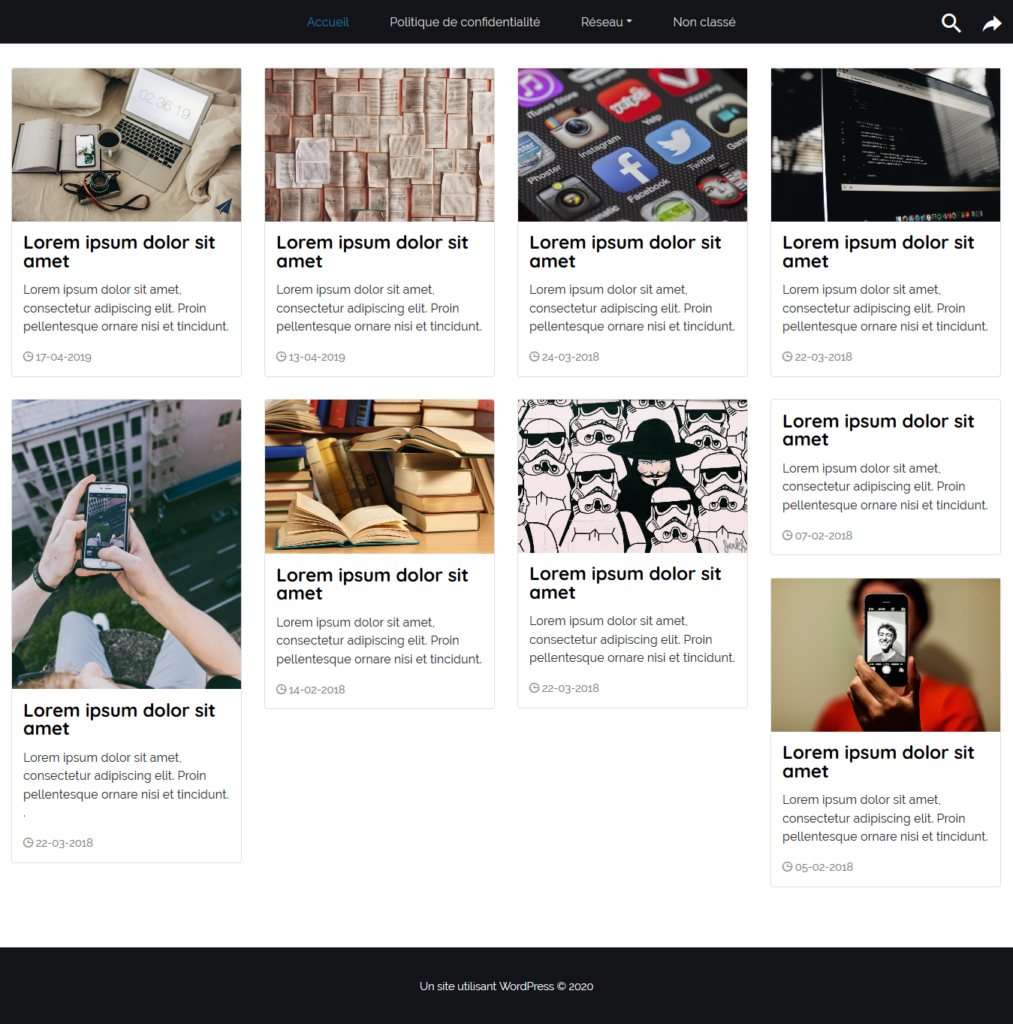This screenshot has height=1024, width=1013.
Task: Click the clock icon beside 17-04-2019
Action: [28, 356]
